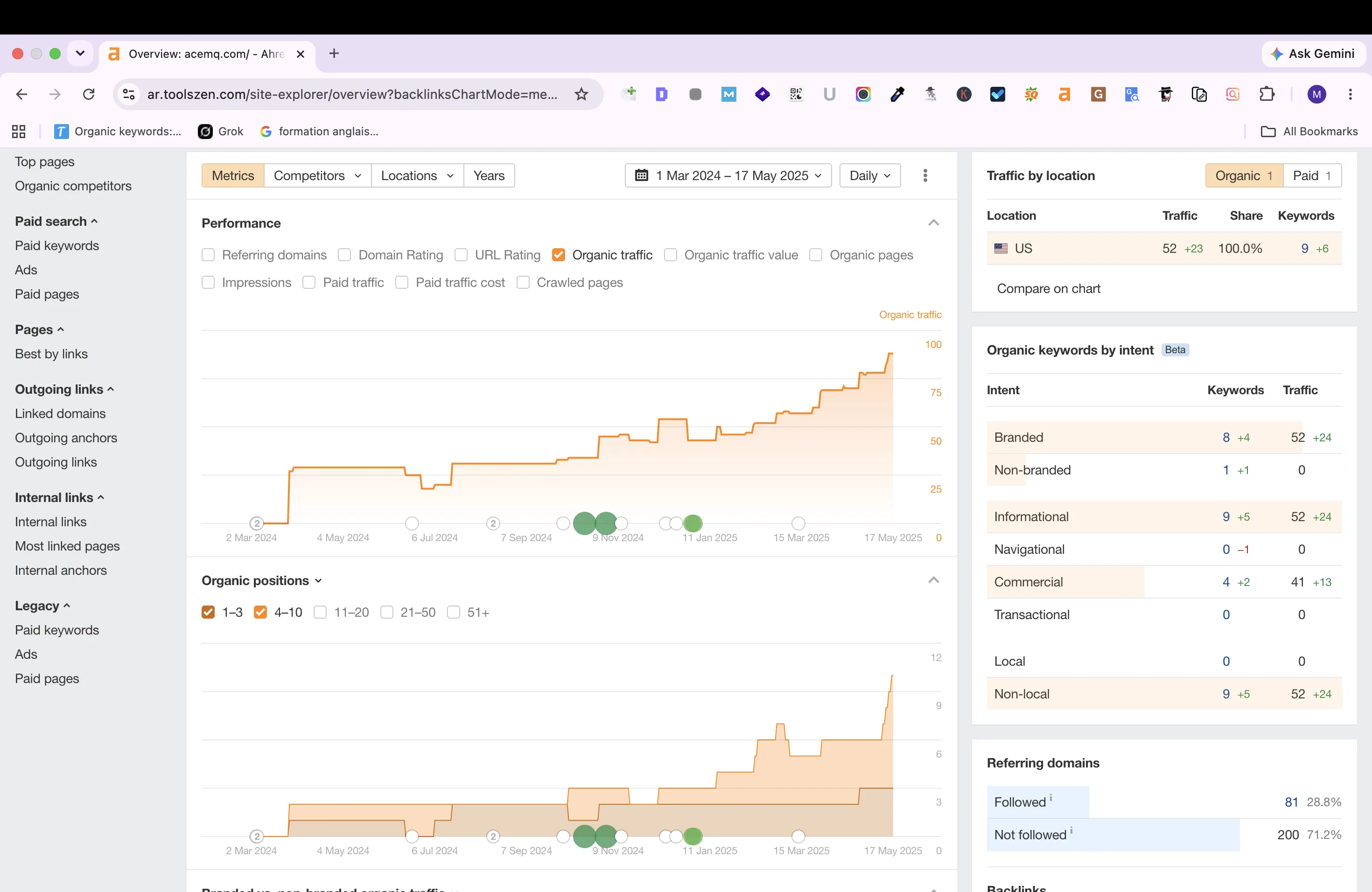Enable the 11–20 positions checkbox

320,612
